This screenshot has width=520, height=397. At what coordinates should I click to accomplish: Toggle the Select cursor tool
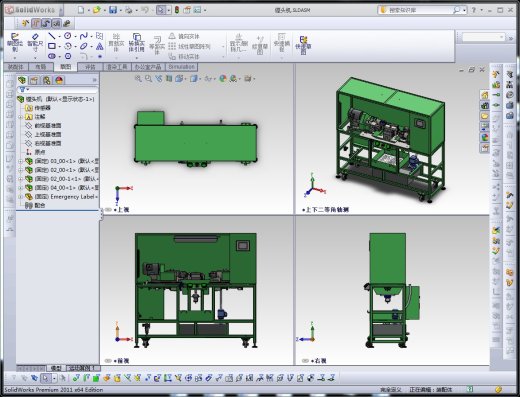pyautogui.click(x=161, y=10)
